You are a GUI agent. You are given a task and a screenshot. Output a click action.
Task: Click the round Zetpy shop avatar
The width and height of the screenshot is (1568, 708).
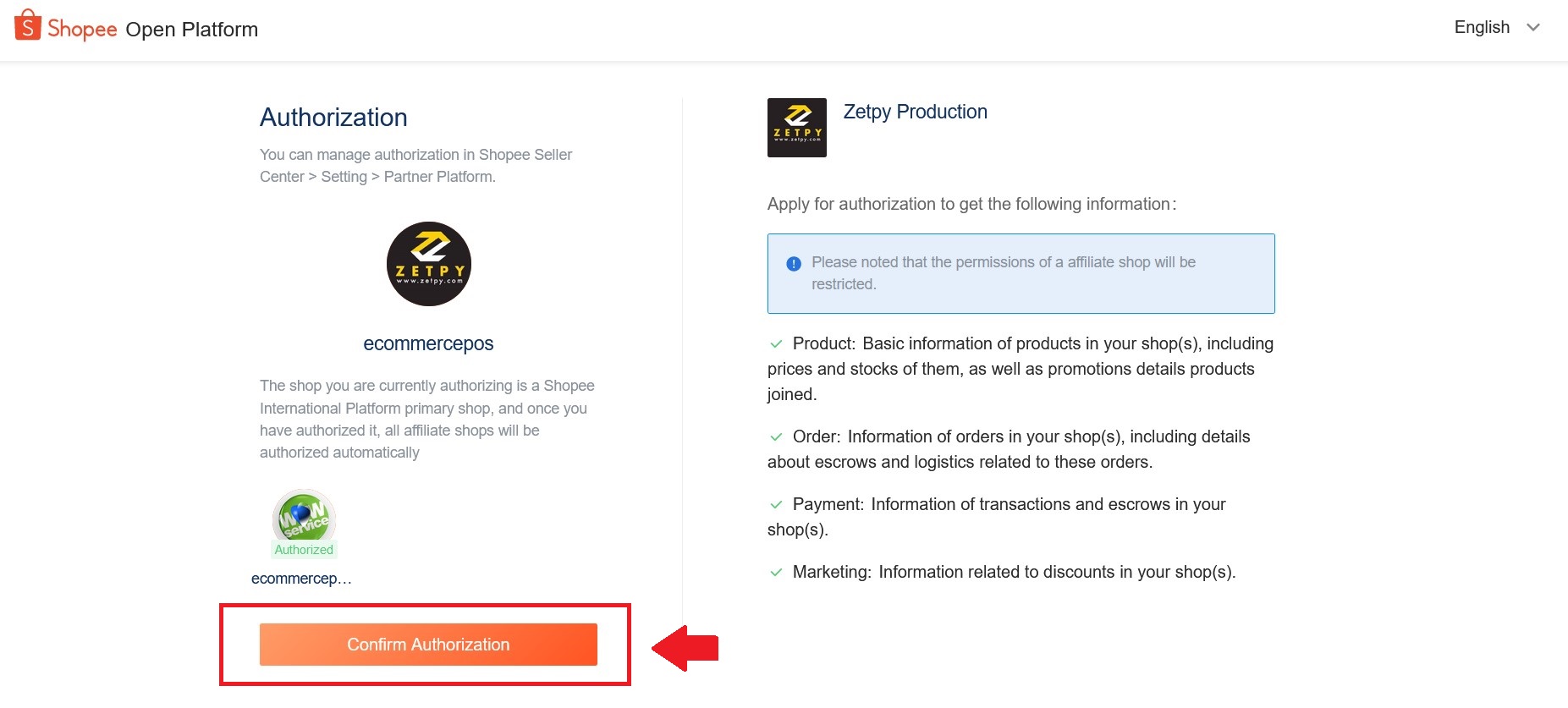[428, 264]
